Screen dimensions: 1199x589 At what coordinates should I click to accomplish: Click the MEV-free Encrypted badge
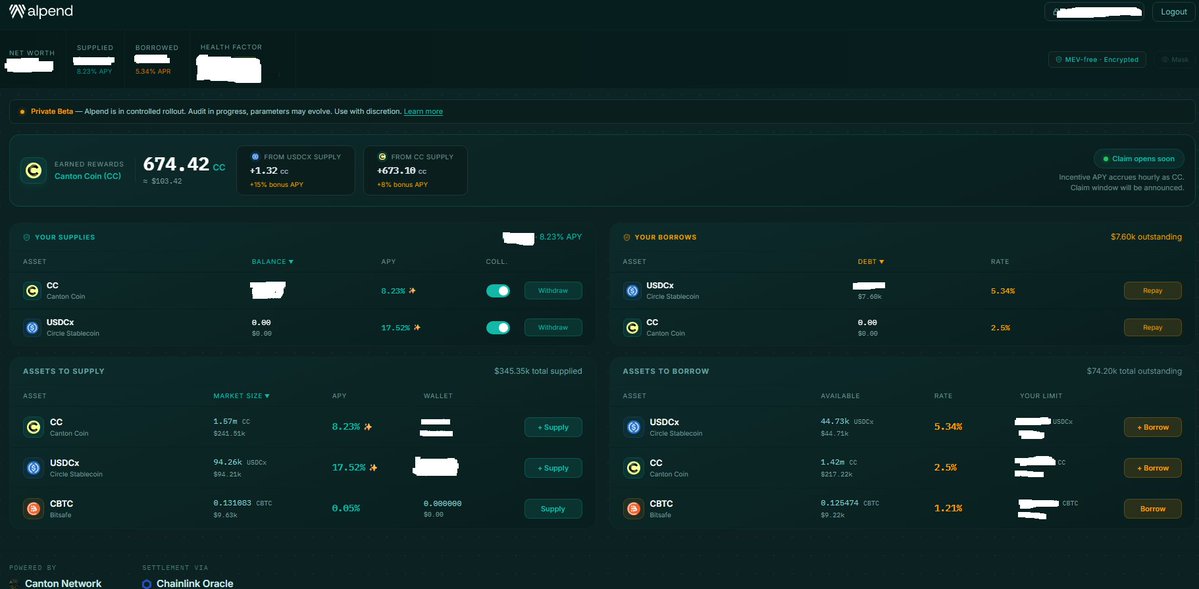coord(1097,60)
